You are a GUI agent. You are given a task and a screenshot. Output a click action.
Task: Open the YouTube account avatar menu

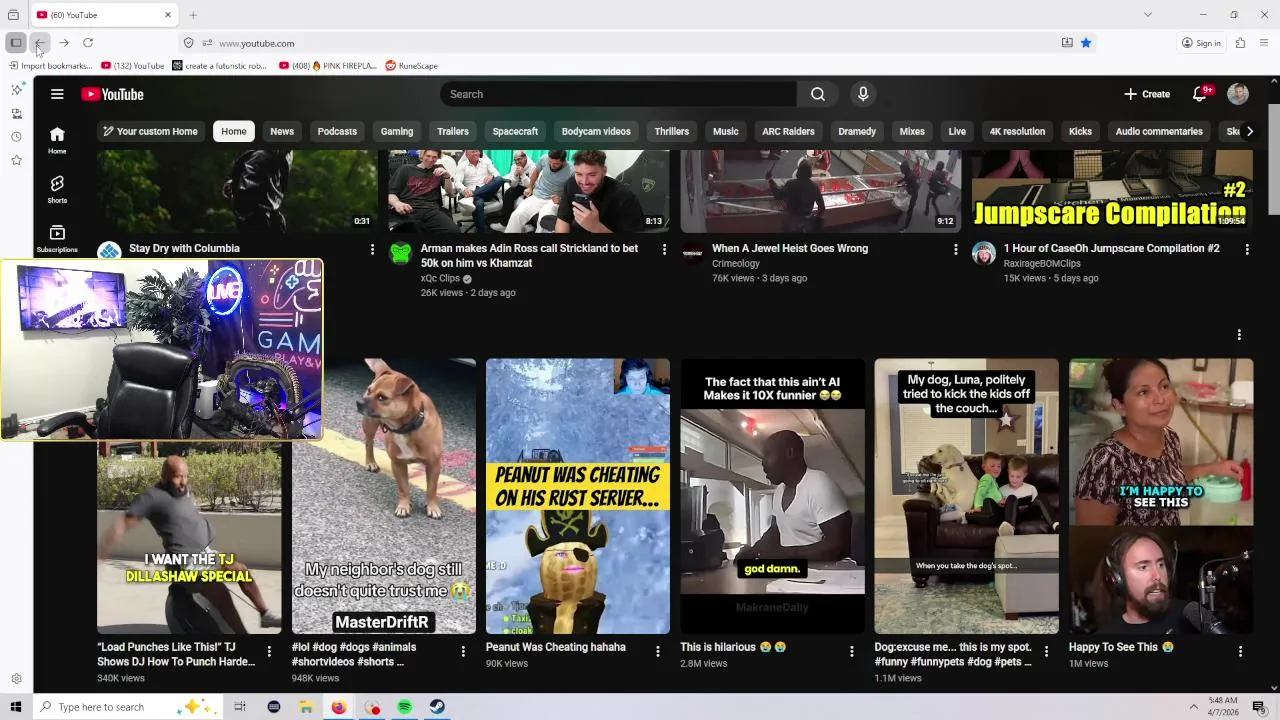(1238, 94)
